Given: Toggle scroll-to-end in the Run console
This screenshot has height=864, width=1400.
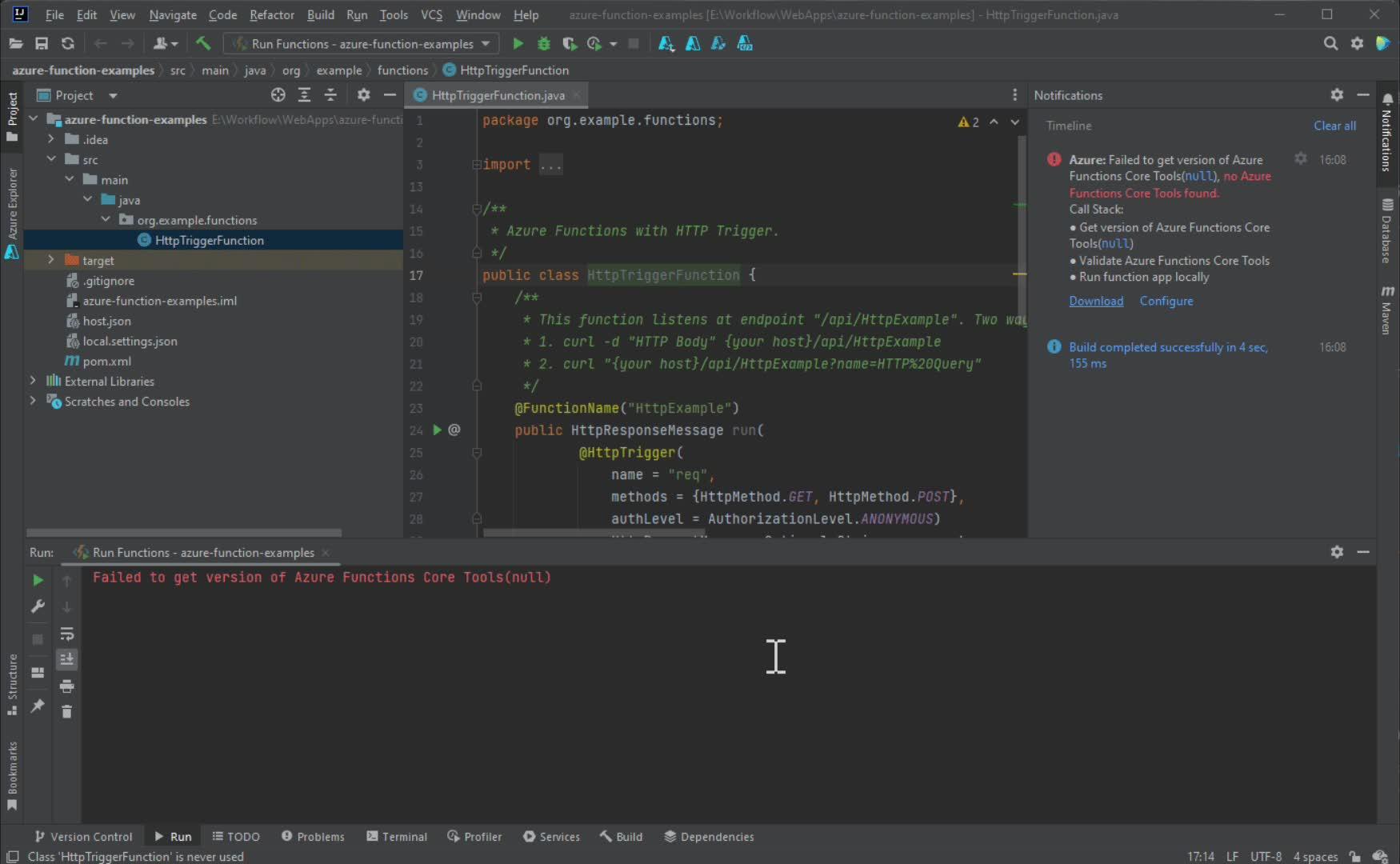Looking at the screenshot, I should click(x=66, y=660).
